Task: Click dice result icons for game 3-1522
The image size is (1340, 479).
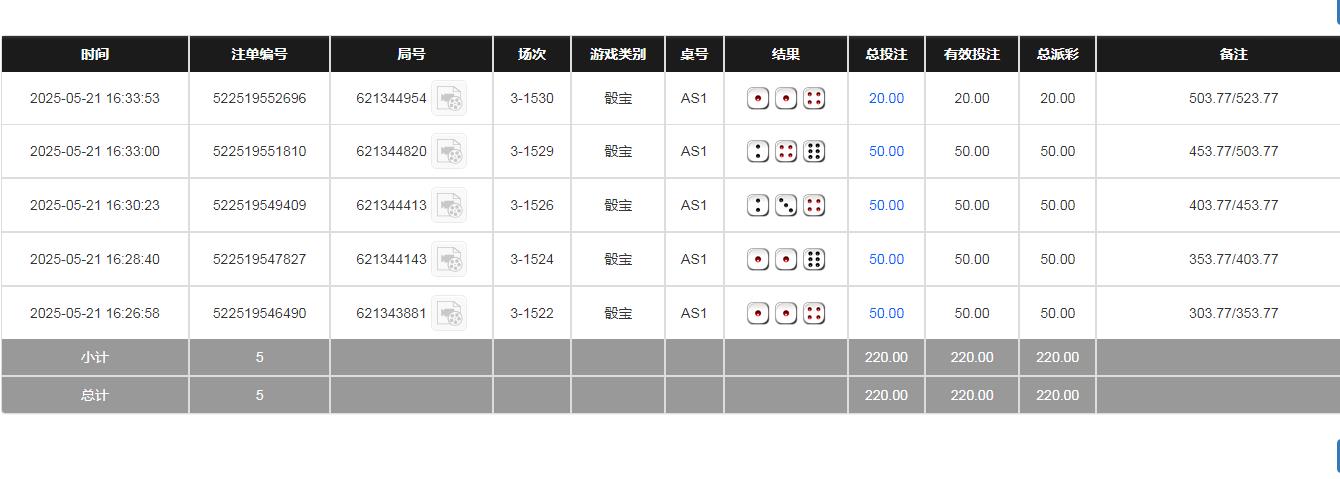Action: [x=786, y=314]
